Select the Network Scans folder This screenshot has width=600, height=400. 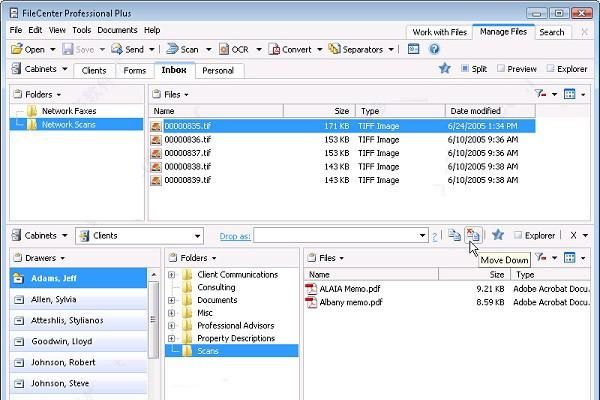point(77,124)
